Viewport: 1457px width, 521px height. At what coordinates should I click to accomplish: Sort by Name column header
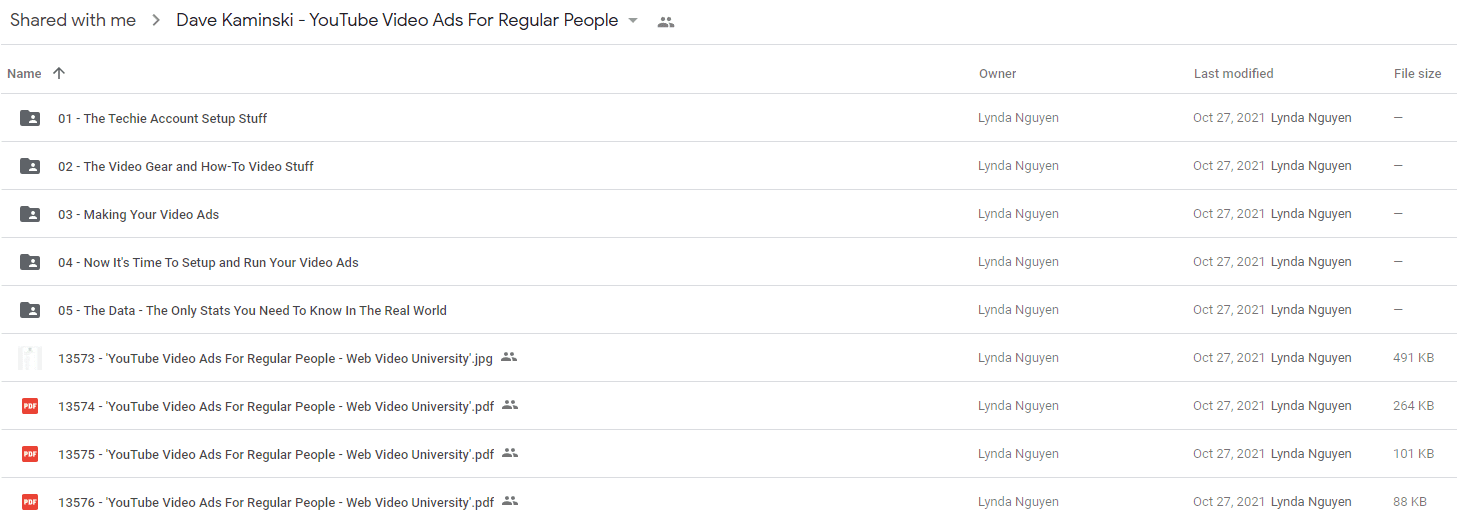24,73
